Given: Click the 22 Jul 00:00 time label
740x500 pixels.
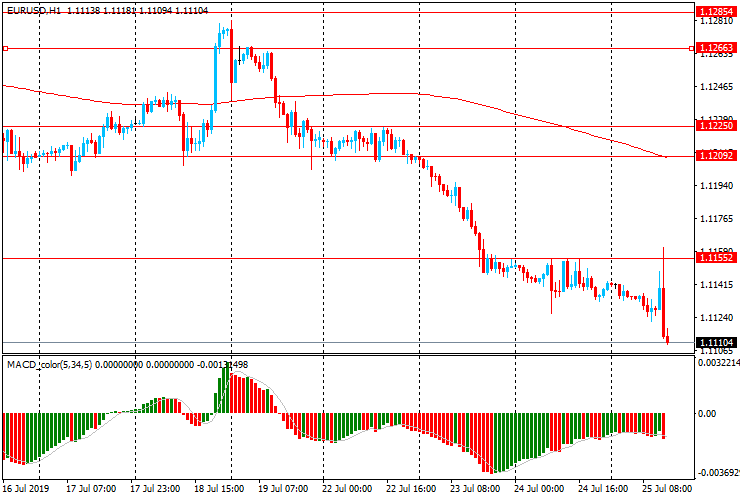Looking at the screenshot, I should point(347,488).
